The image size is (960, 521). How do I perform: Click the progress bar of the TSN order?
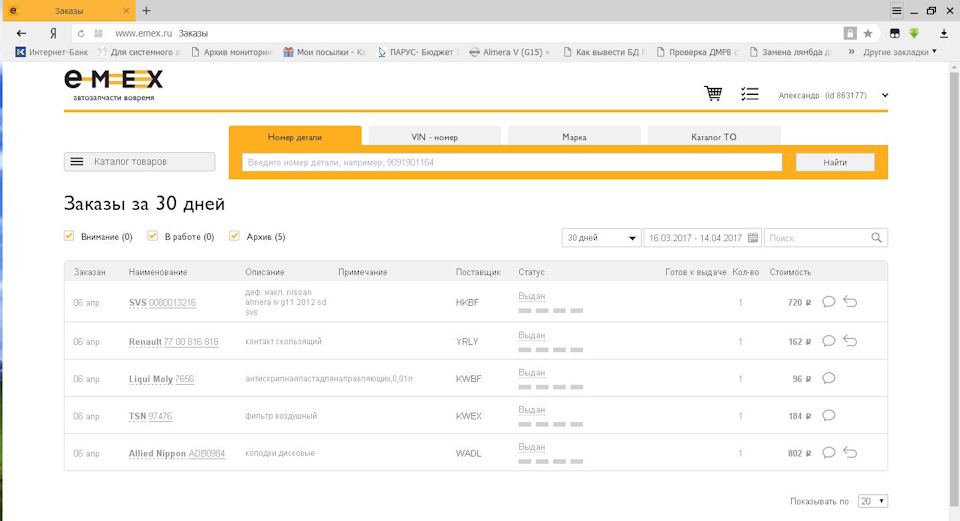pos(550,424)
